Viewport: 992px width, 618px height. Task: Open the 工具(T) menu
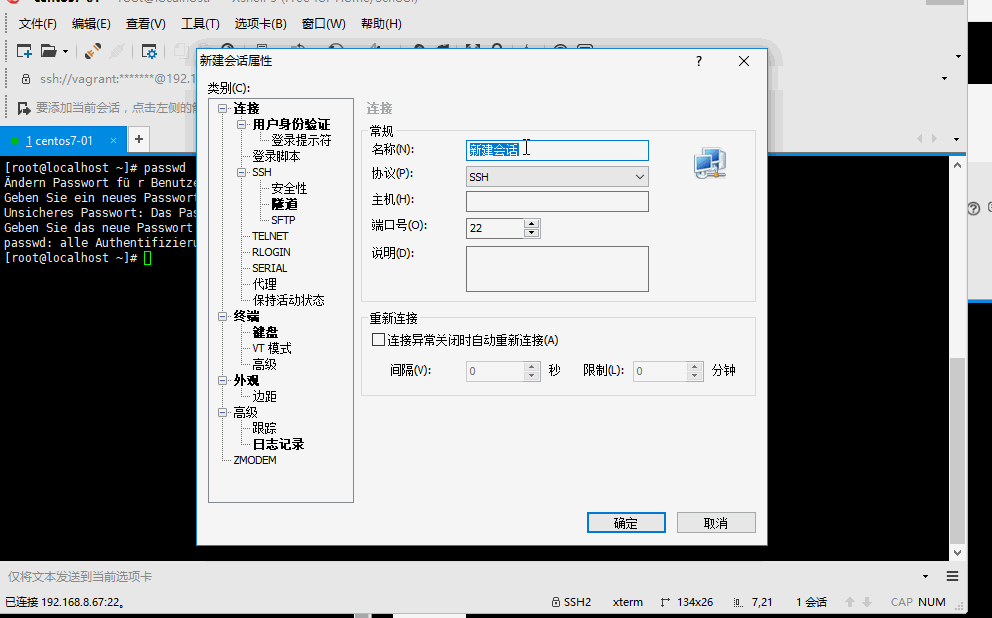(200, 23)
